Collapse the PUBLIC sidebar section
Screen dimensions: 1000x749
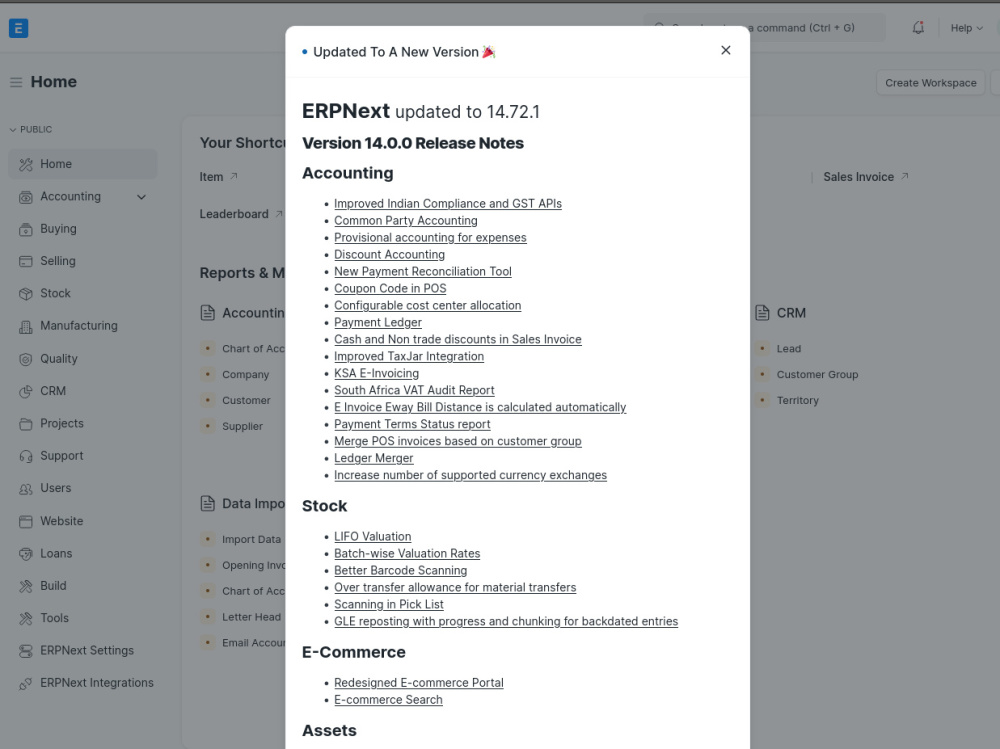(x=31, y=130)
